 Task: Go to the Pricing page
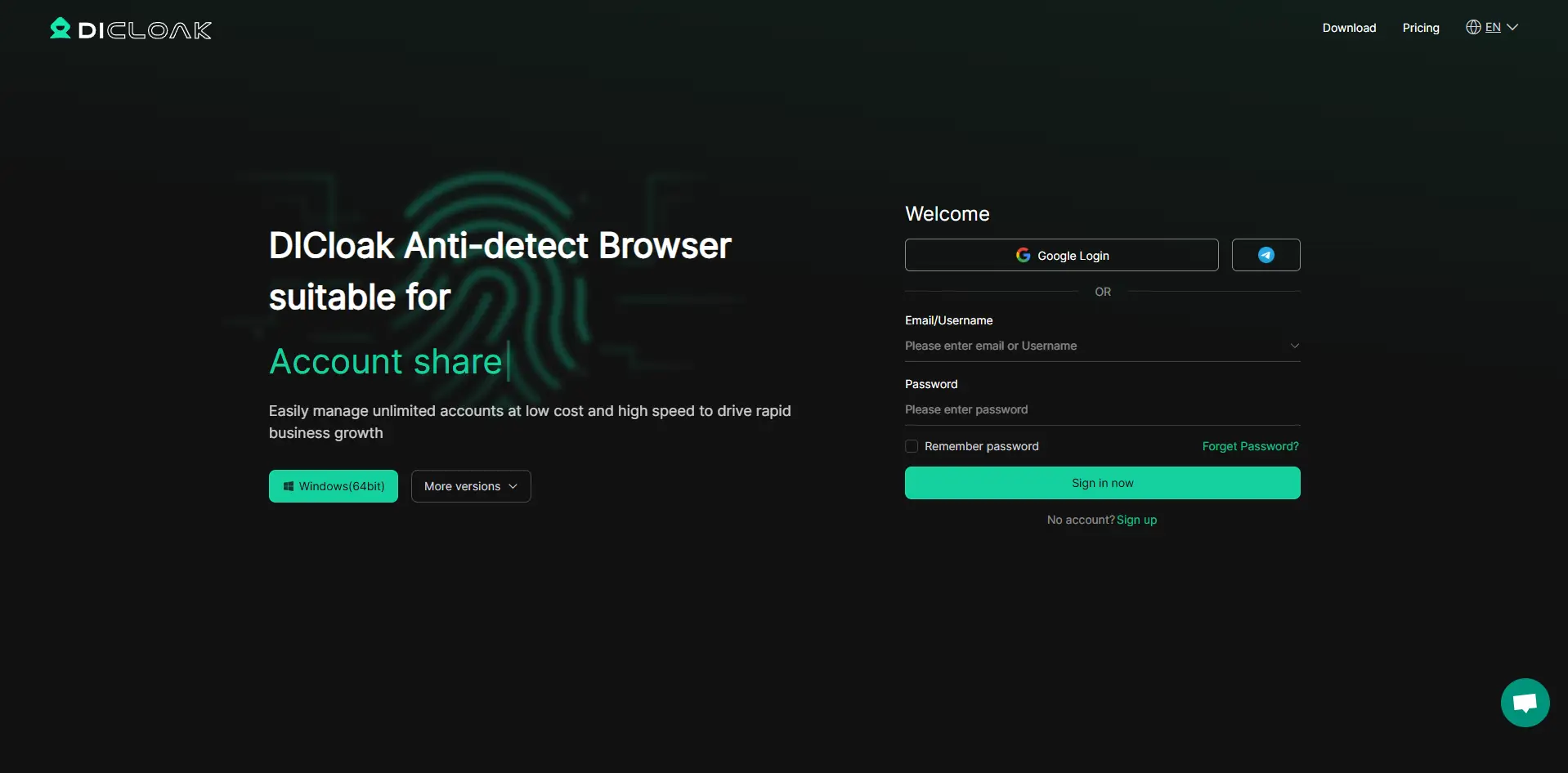pos(1421,28)
